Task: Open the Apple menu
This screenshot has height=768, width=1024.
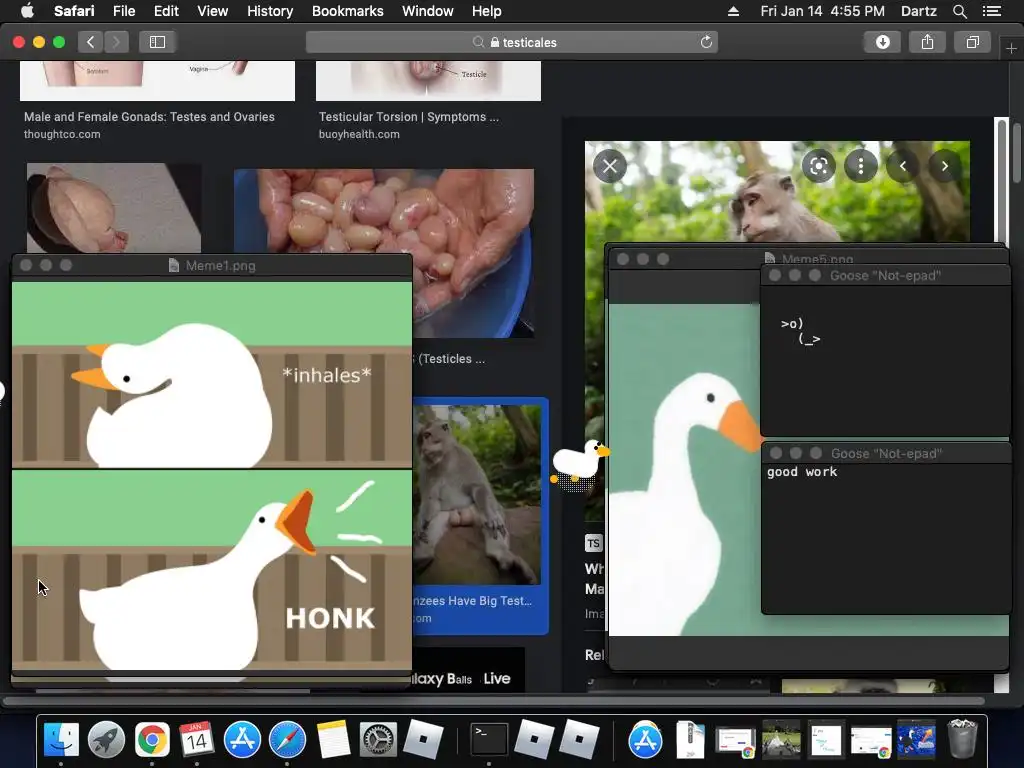Action: 27,11
